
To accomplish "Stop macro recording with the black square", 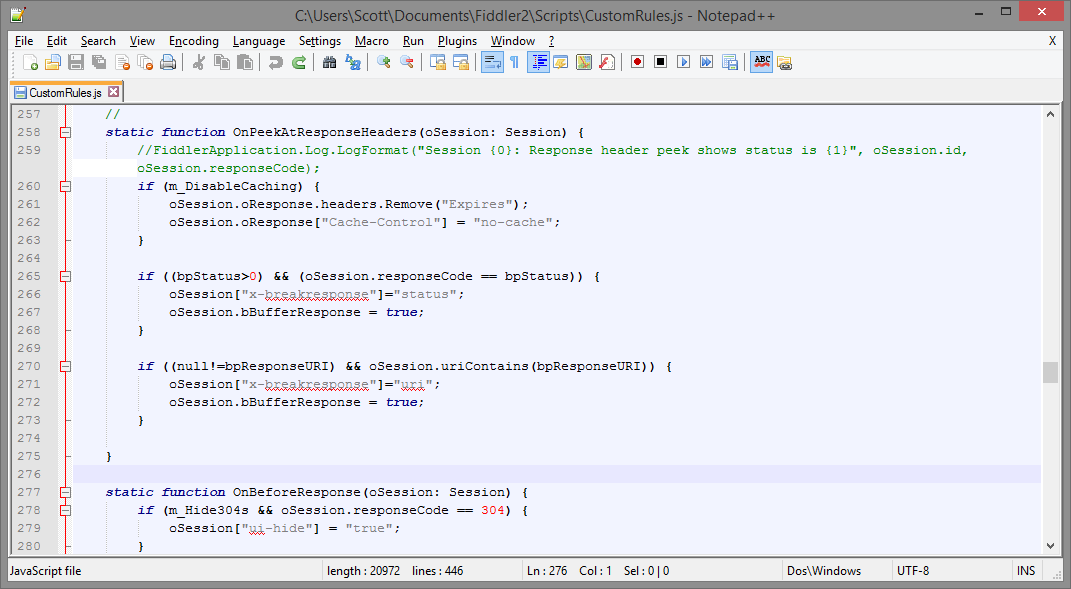I will point(660,63).
